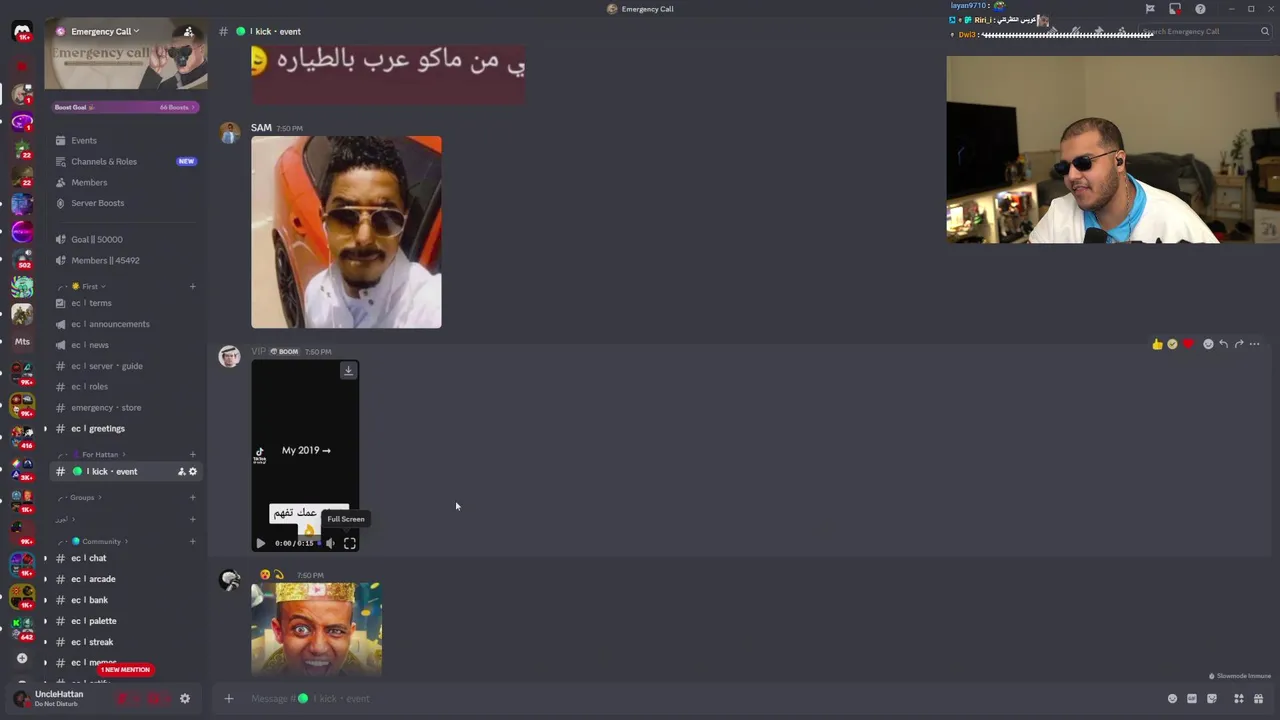Open the Inbox icon in title bar
The image size is (1280, 720).
(x=1175, y=9)
